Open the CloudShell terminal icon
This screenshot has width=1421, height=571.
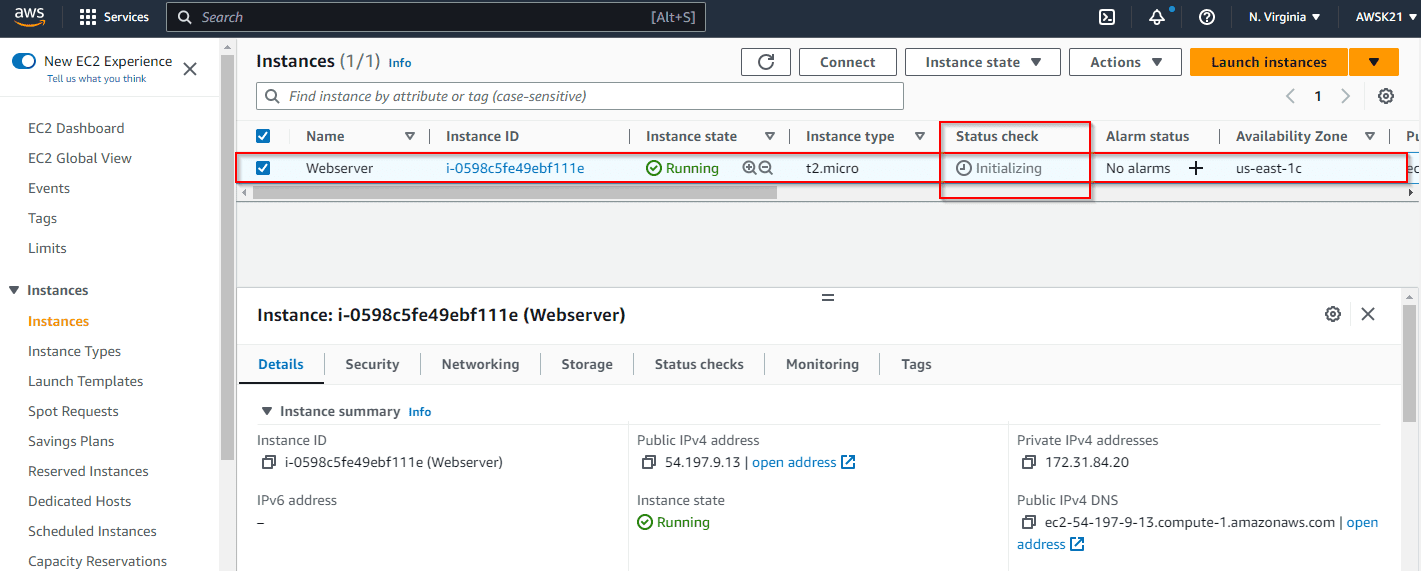click(x=1107, y=17)
